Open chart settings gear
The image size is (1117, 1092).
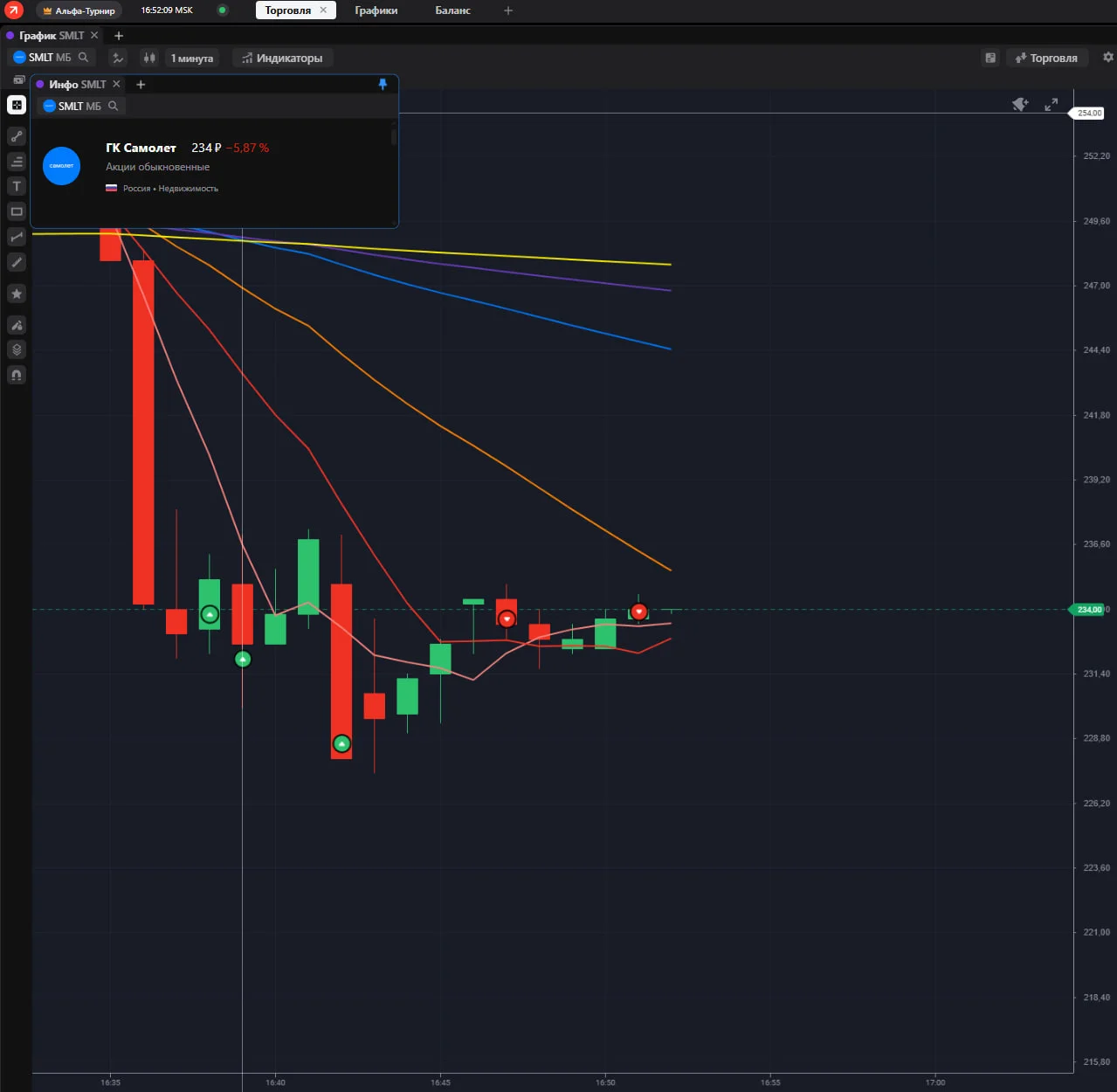(1108, 57)
